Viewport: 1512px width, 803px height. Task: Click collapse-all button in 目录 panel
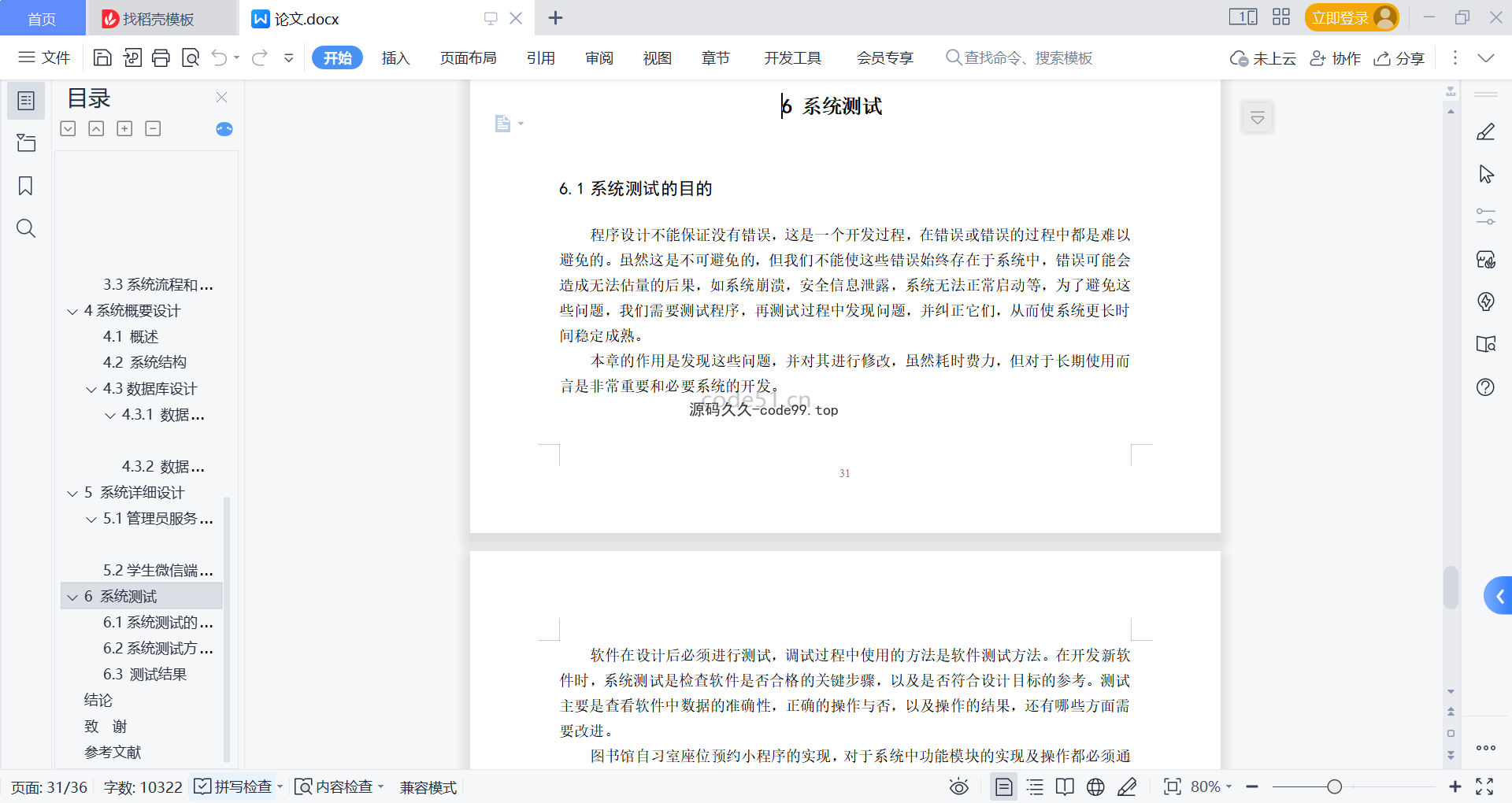(154, 128)
